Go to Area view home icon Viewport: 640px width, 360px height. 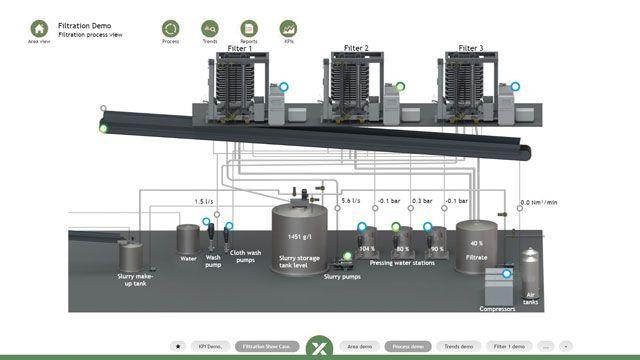pyautogui.click(x=39, y=29)
